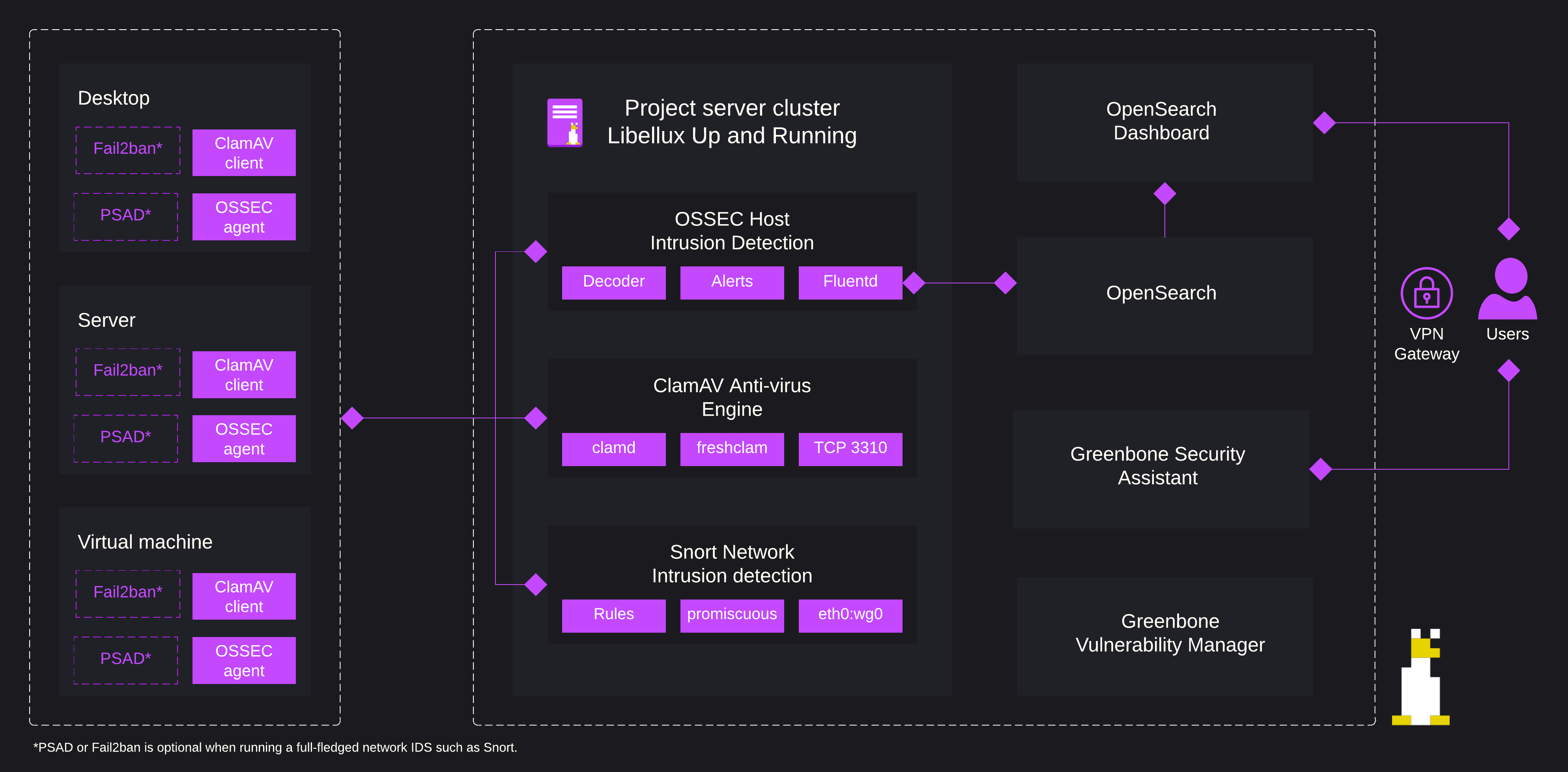This screenshot has width=1568, height=772.
Task: Click the large pixel penguin mascot
Action: 1421,676
